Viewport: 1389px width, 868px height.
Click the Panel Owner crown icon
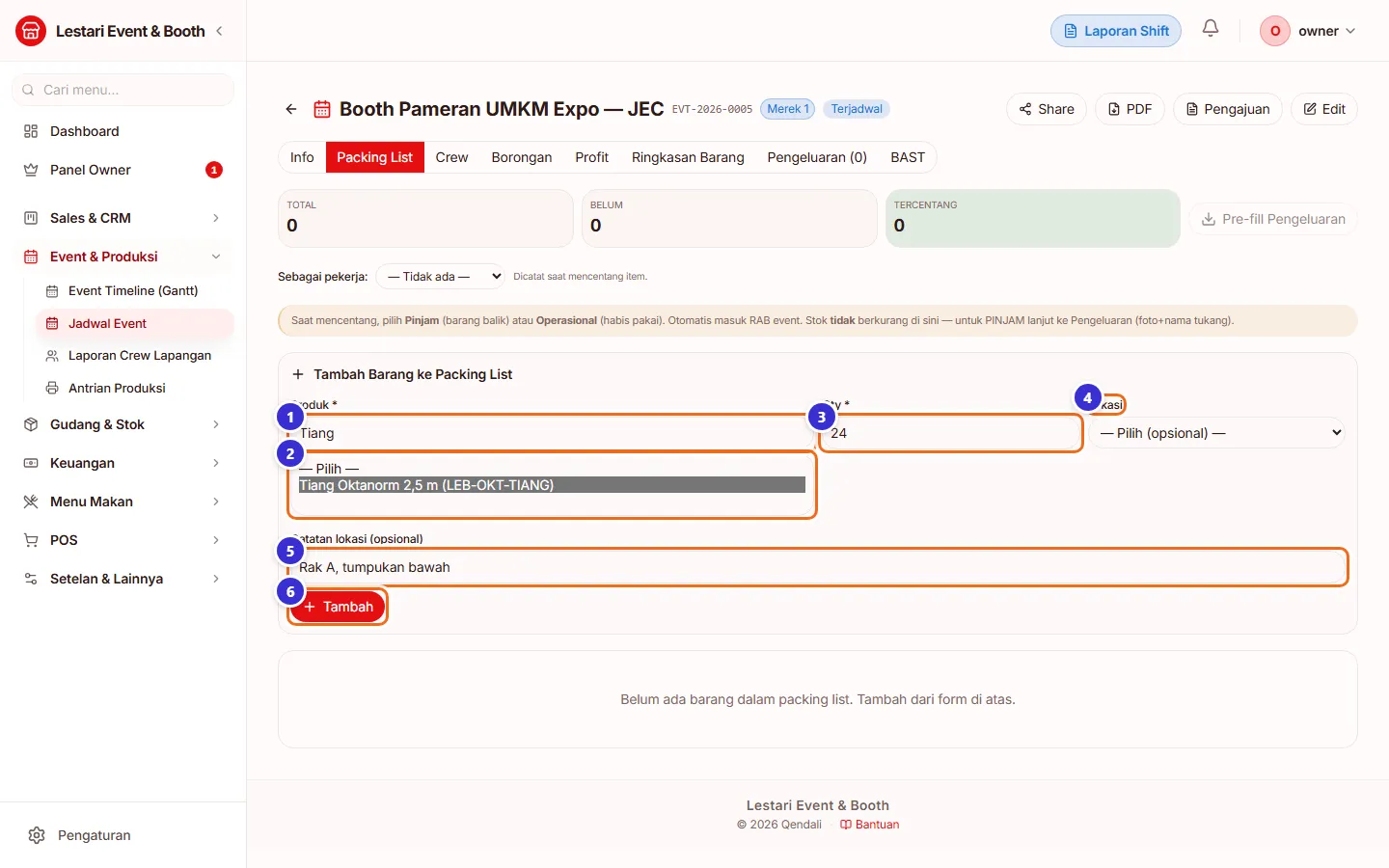coord(31,170)
